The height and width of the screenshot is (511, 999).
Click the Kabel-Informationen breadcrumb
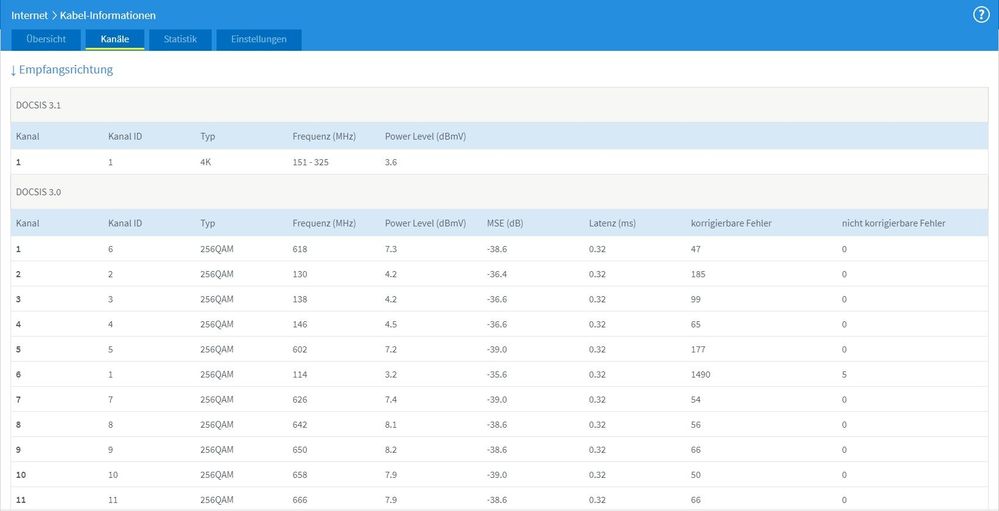coord(108,15)
